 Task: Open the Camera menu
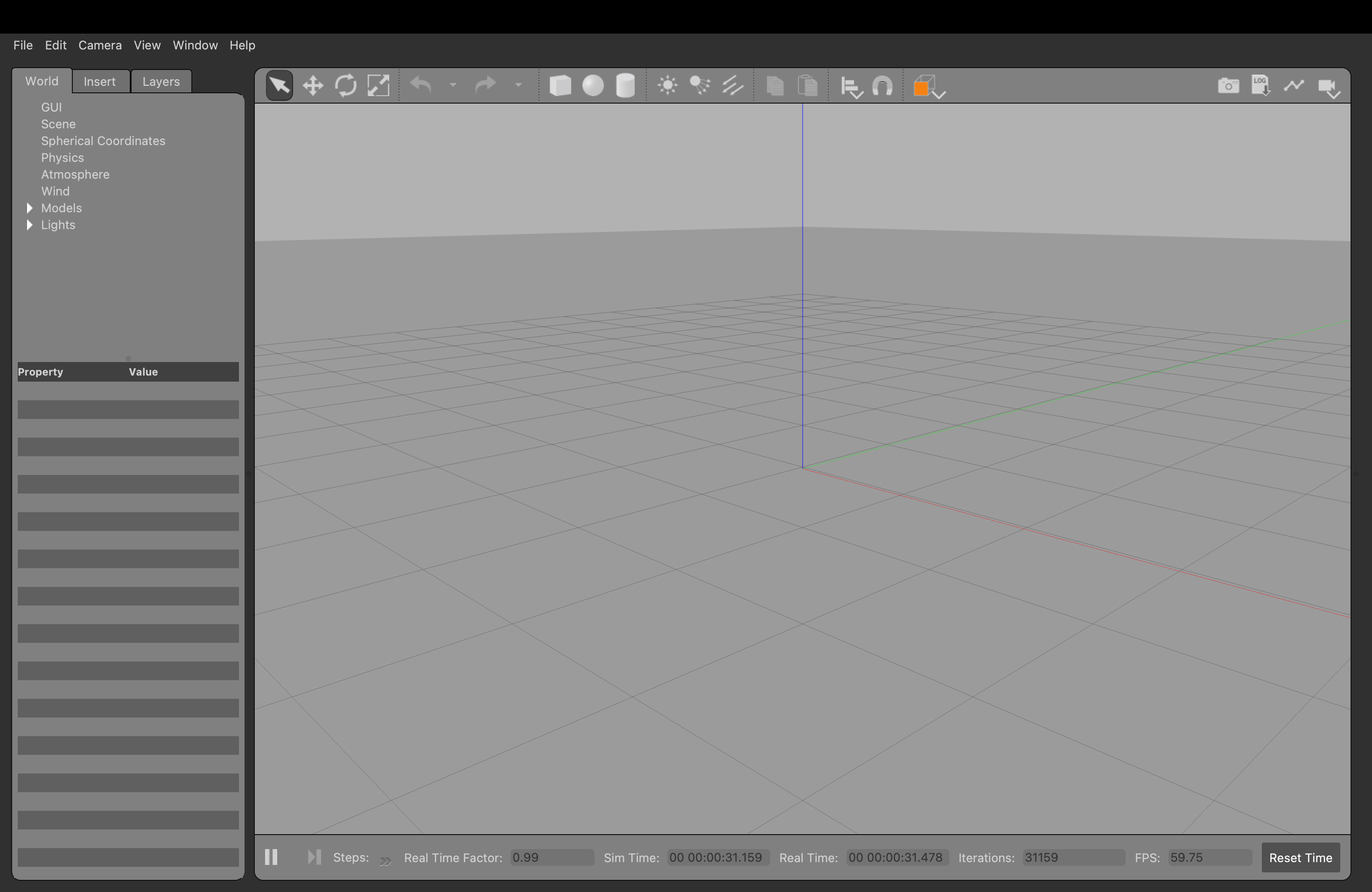click(100, 45)
